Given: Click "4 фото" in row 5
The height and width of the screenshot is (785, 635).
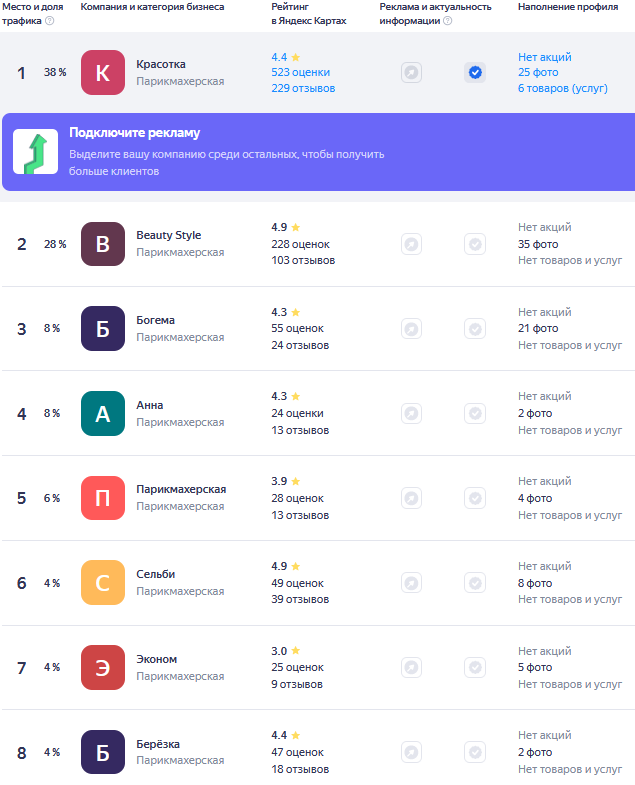Looking at the screenshot, I should pos(535,498).
